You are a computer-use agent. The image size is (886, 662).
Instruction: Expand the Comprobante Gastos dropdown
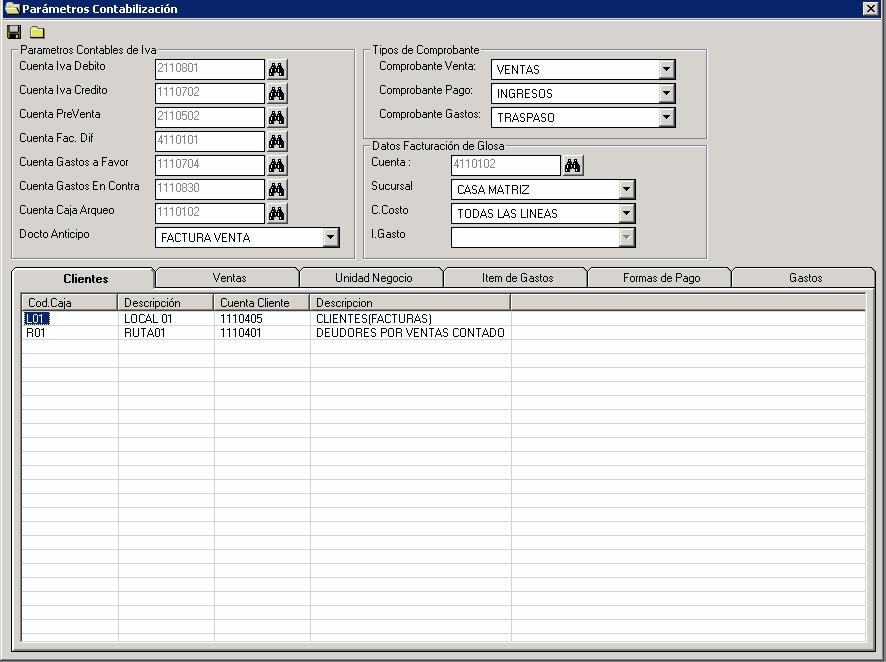click(x=667, y=117)
